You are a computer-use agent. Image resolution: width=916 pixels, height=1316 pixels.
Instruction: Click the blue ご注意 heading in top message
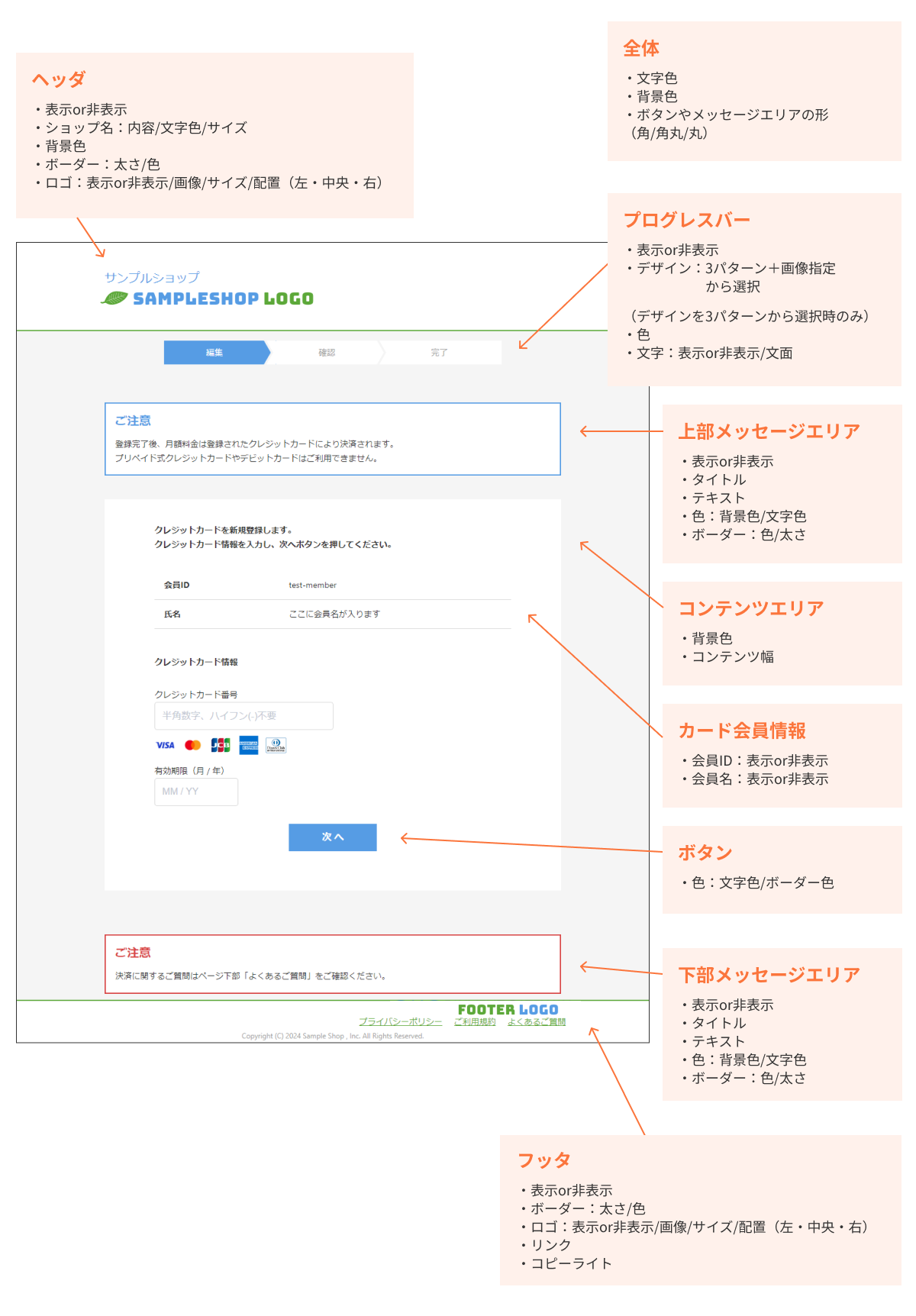(133, 421)
